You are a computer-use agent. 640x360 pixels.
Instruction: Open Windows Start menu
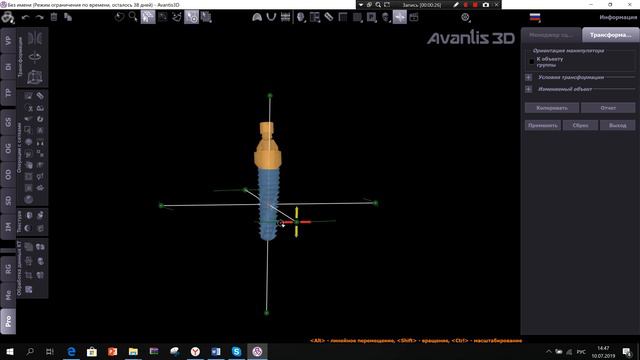point(10,351)
